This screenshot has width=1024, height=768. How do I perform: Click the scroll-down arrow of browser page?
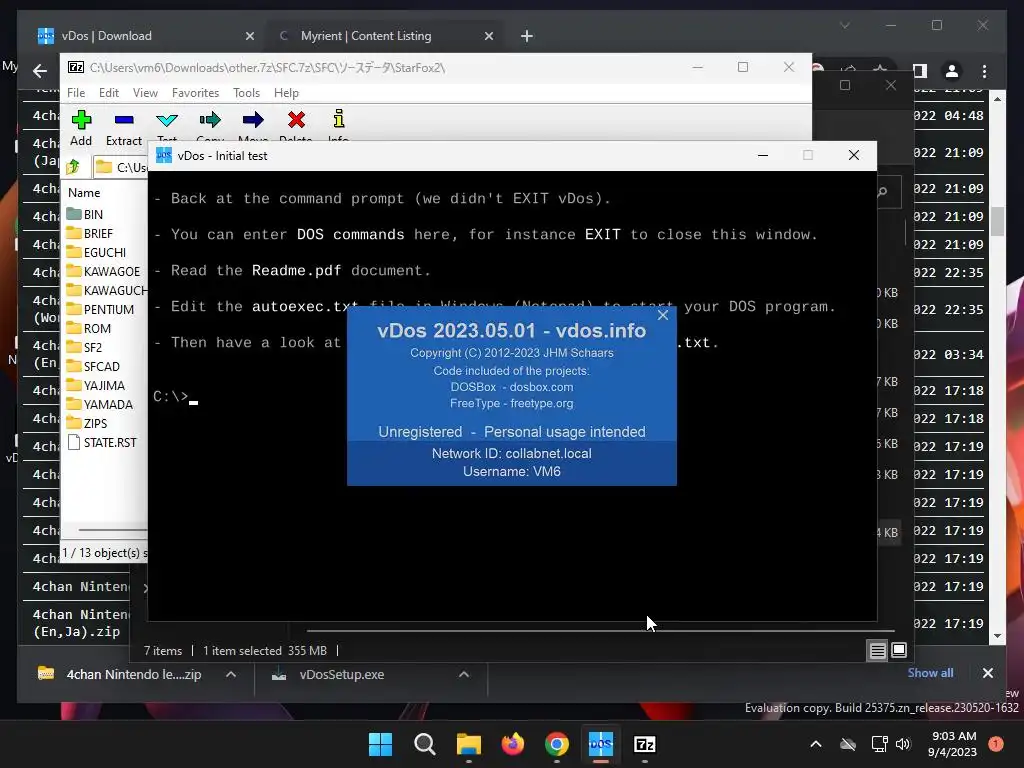click(997, 636)
